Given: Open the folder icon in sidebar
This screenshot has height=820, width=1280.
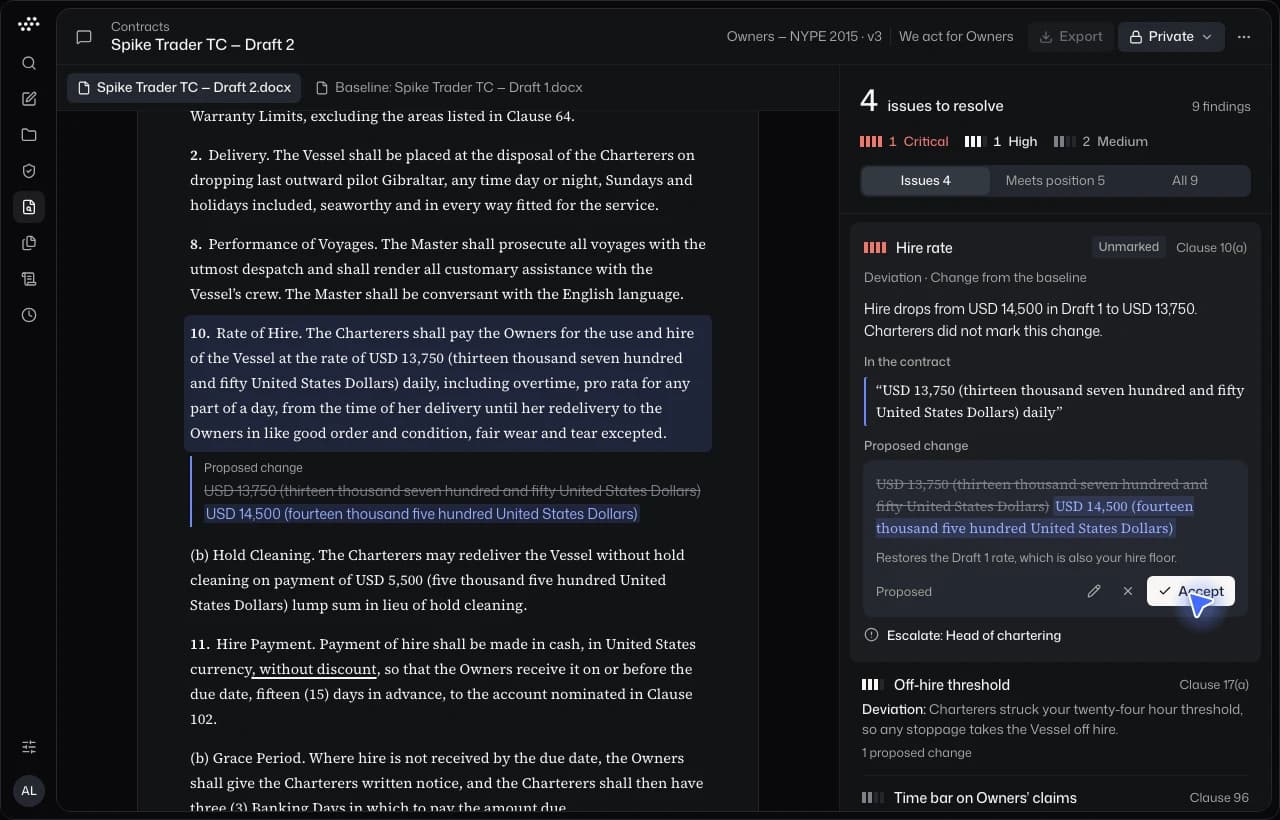Looking at the screenshot, I should click(x=29, y=135).
